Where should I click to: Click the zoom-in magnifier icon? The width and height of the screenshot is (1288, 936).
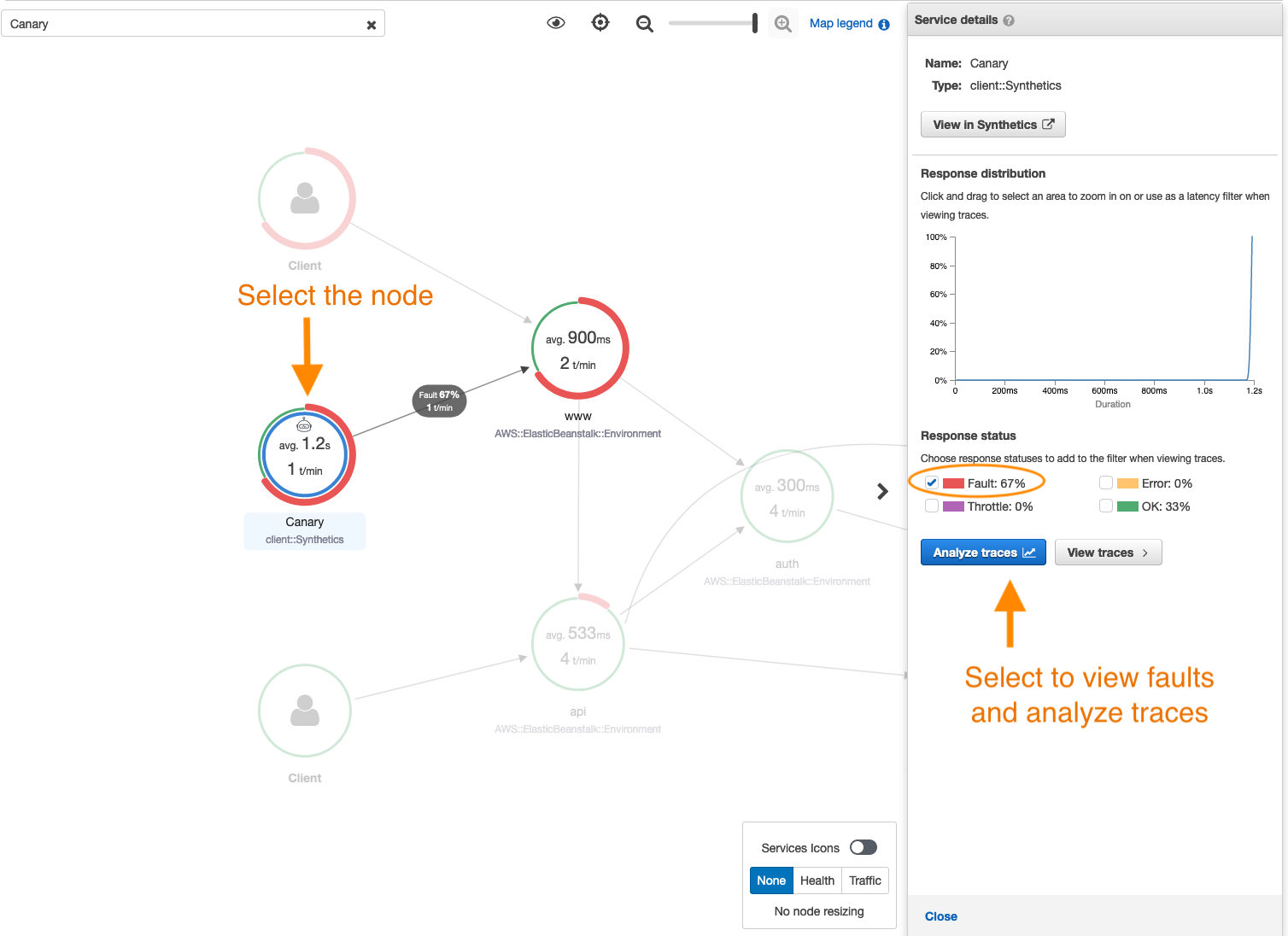point(782,23)
